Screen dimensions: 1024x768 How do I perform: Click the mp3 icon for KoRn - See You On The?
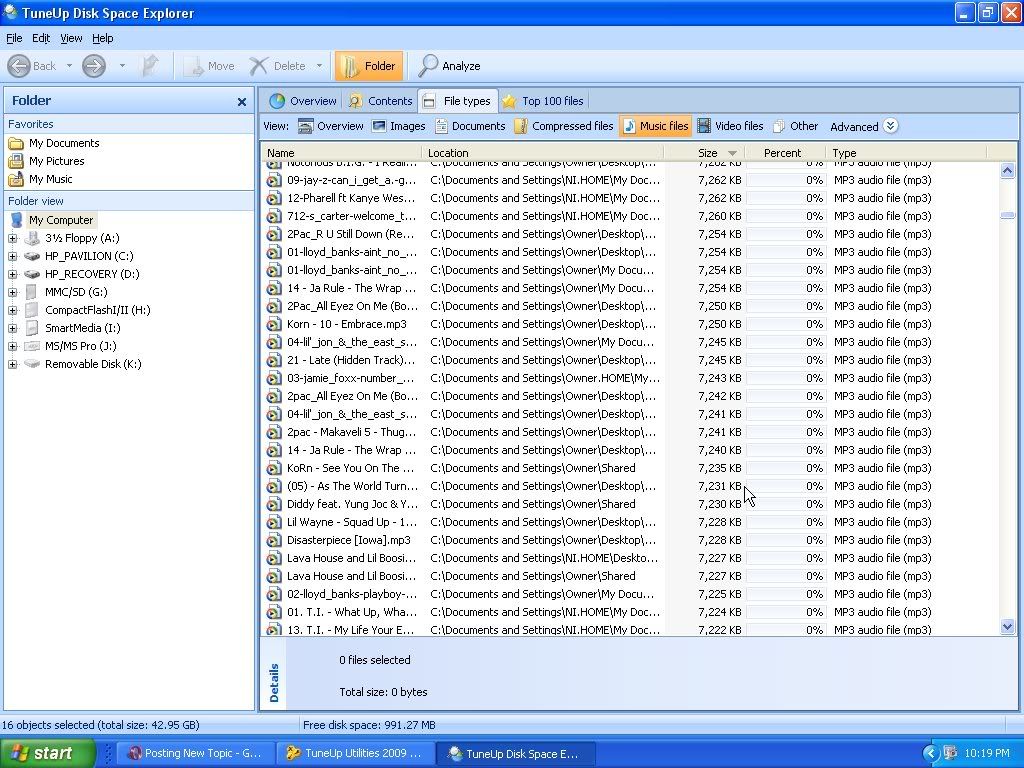coord(274,468)
